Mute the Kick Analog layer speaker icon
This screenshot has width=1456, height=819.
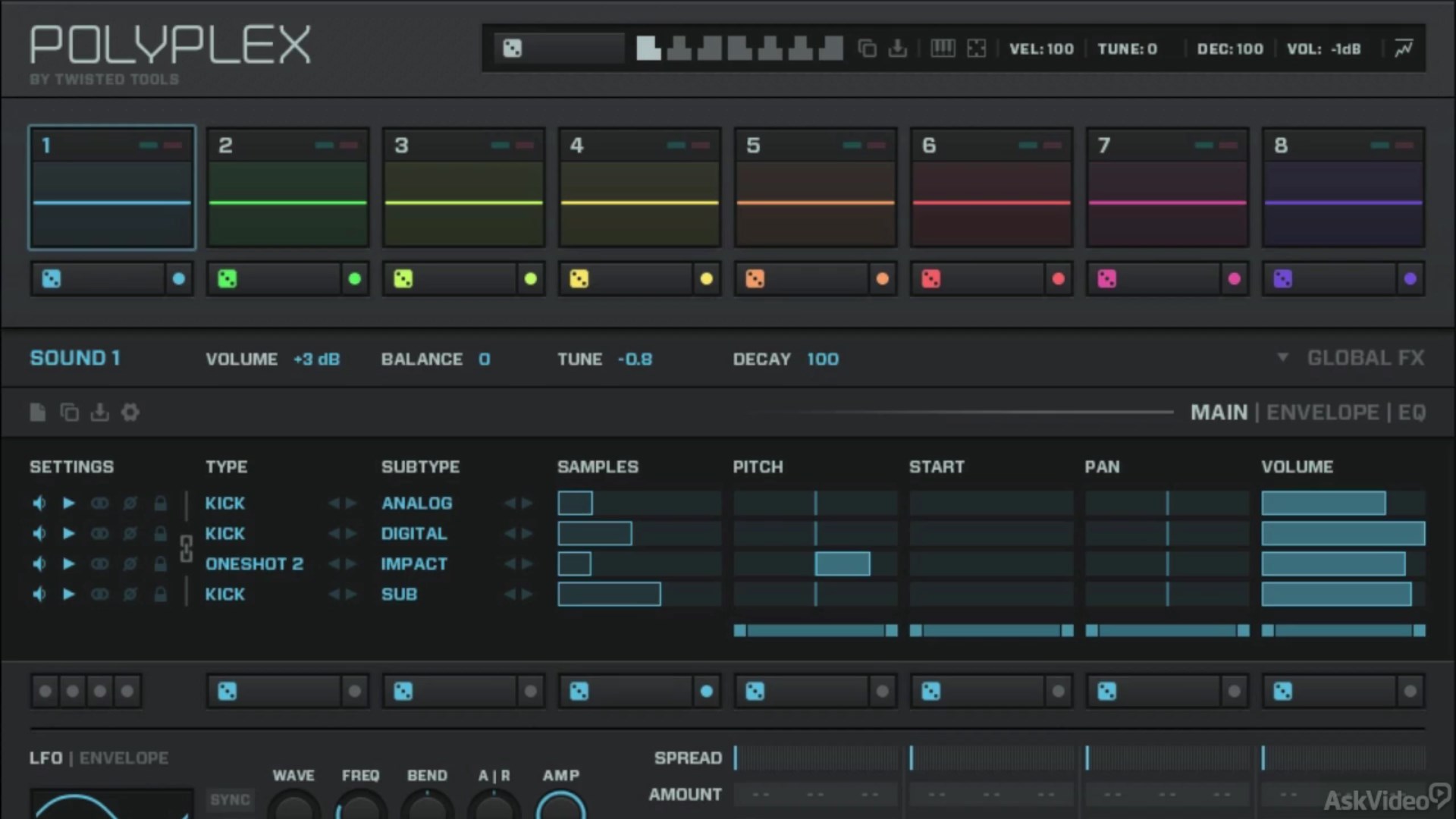[x=39, y=503]
